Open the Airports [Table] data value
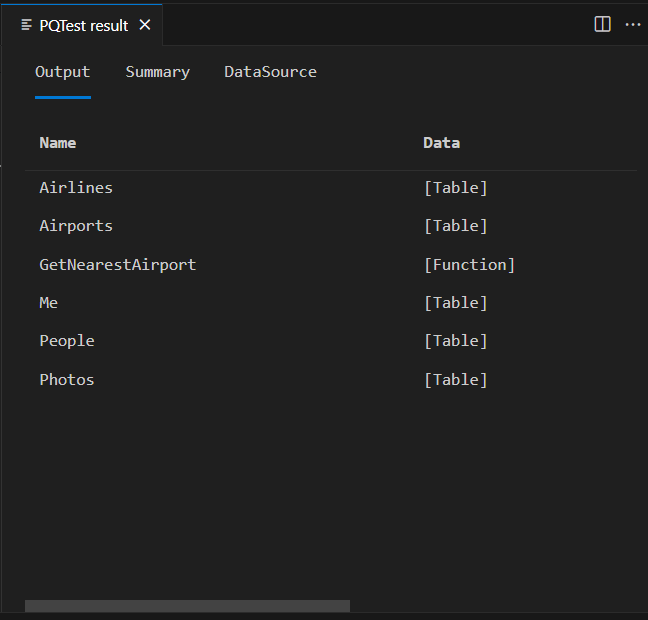Screen dimensions: 648x620 click(x=455, y=226)
